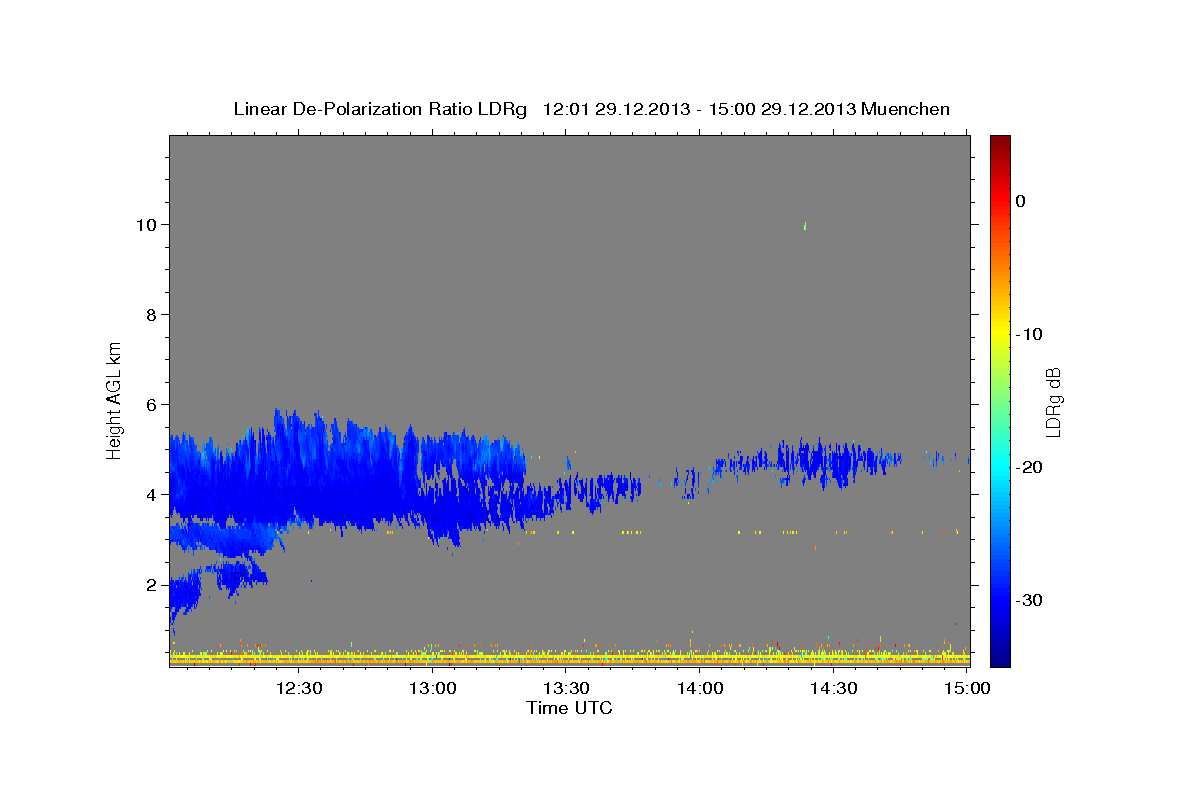Click the date range '12:01 29.12.2013' in title
This screenshot has height=800, width=1200.
coord(616,109)
